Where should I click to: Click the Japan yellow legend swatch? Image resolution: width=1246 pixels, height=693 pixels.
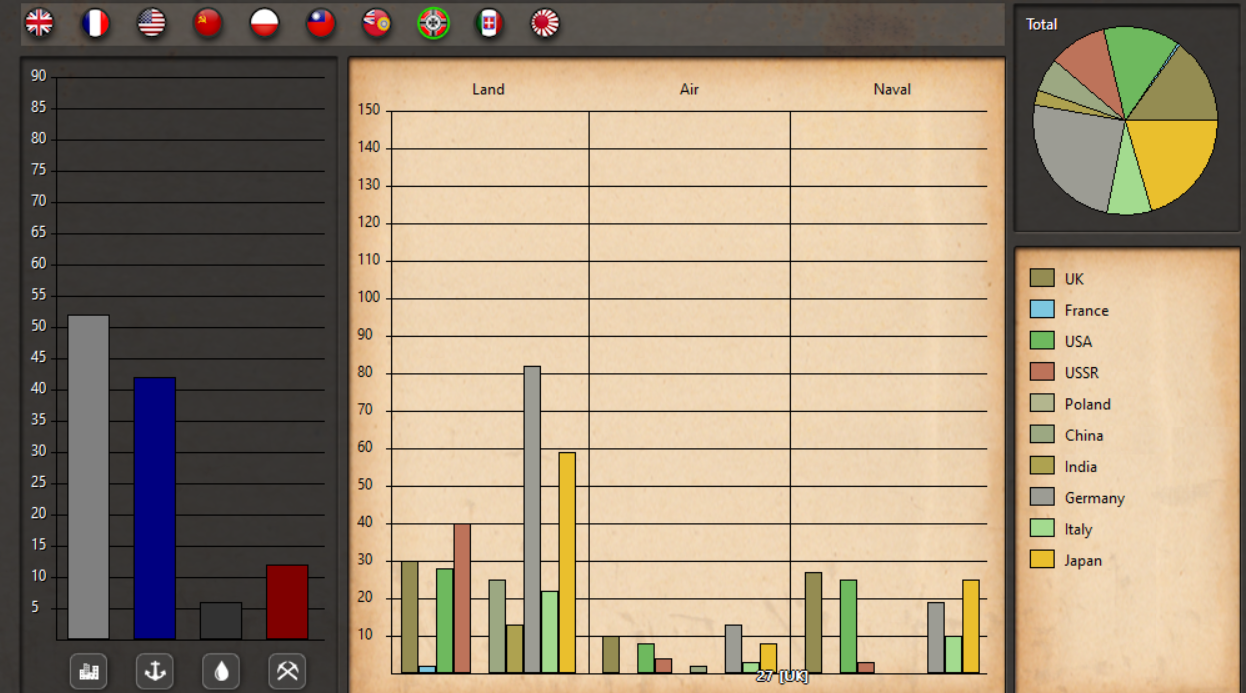click(x=1042, y=559)
